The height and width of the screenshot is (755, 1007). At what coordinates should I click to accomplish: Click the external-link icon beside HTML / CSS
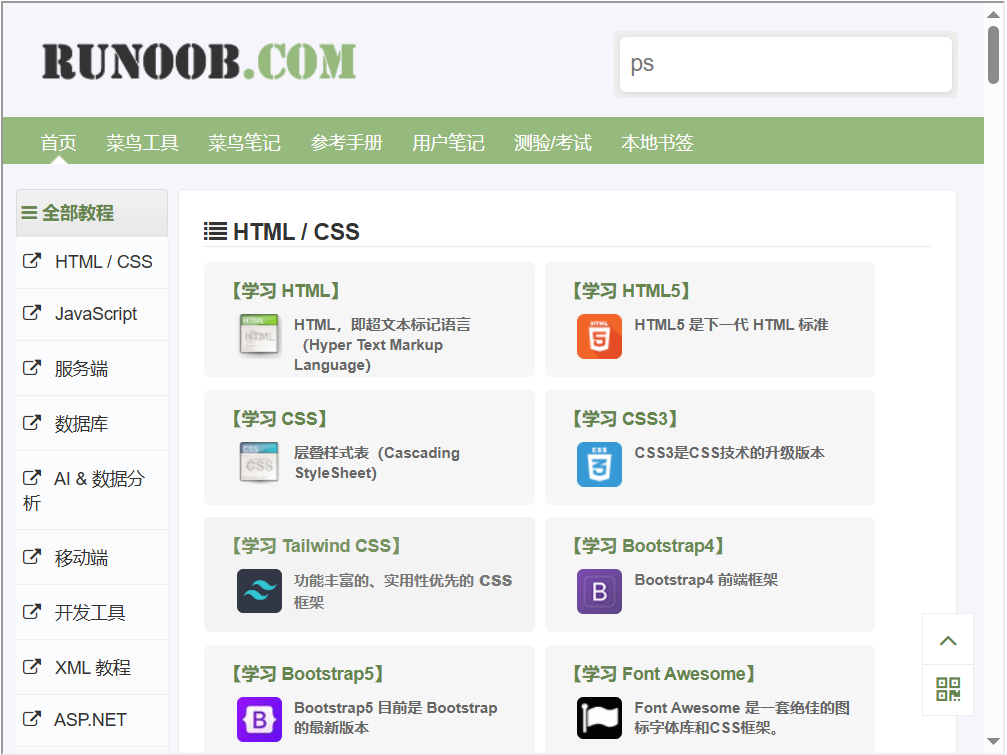[31, 261]
